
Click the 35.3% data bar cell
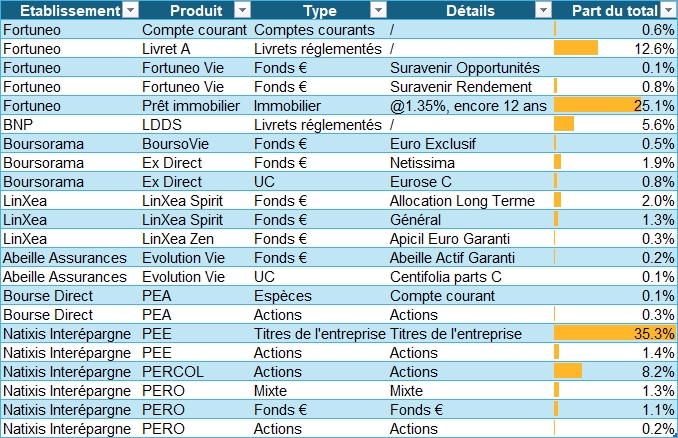click(614, 333)
